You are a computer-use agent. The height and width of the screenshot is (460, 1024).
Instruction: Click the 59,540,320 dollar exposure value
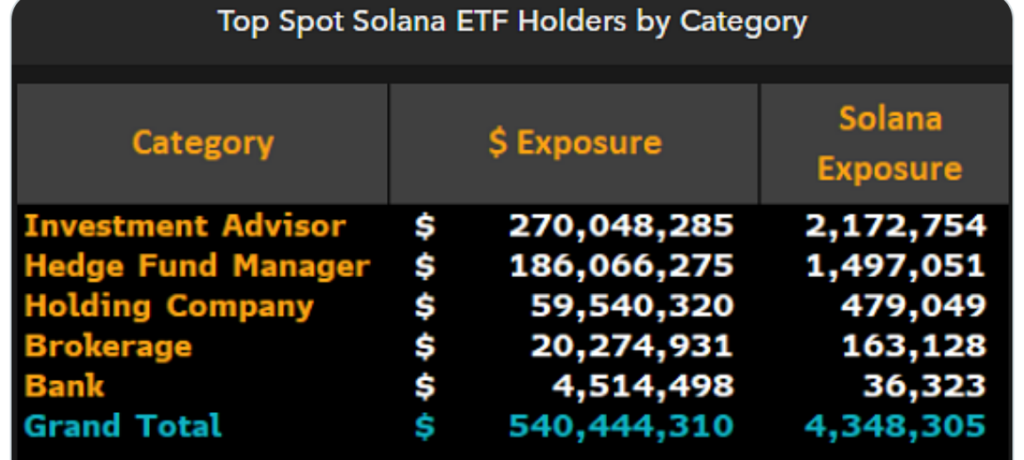click(632, 306)
